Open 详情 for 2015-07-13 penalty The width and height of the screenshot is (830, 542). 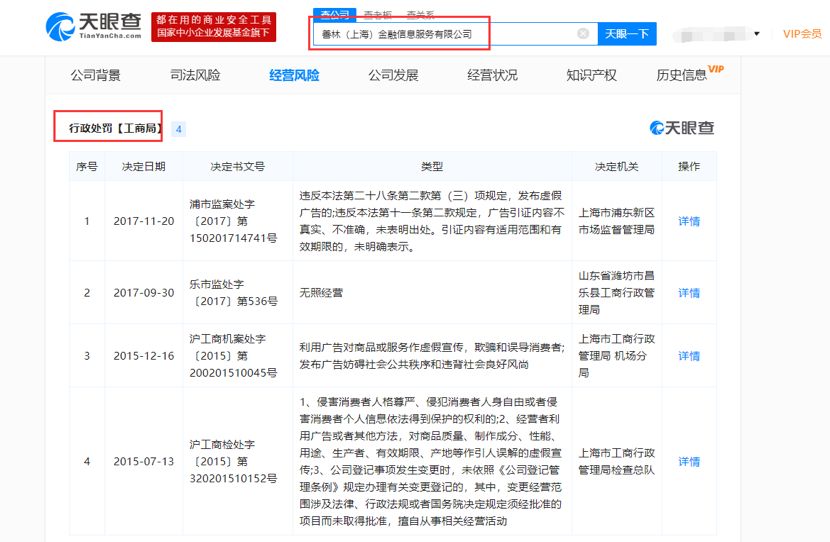click(x=689, y=462)
